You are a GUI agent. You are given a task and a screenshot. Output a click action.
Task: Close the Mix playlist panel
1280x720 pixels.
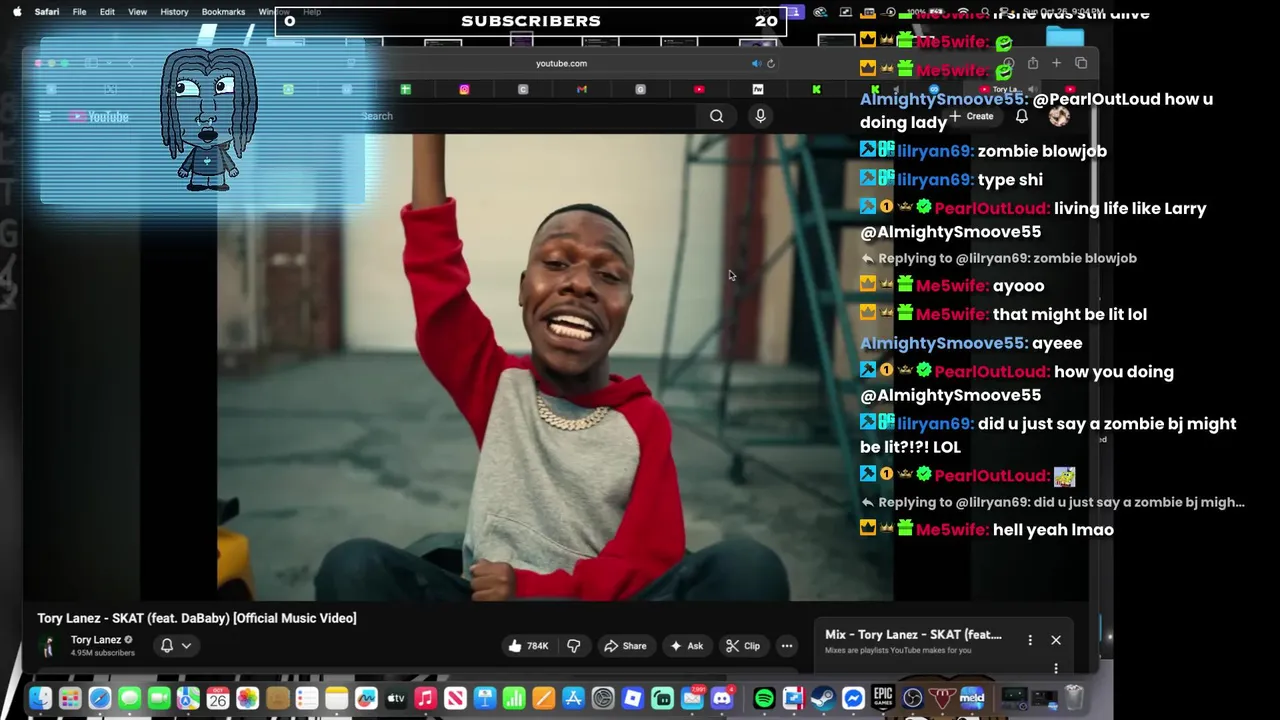click(x=1056, y=640)
